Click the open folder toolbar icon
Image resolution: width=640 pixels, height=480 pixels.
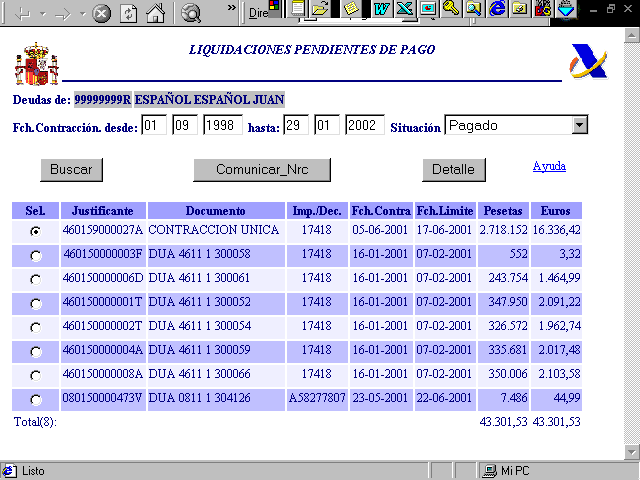click(320, 9)
